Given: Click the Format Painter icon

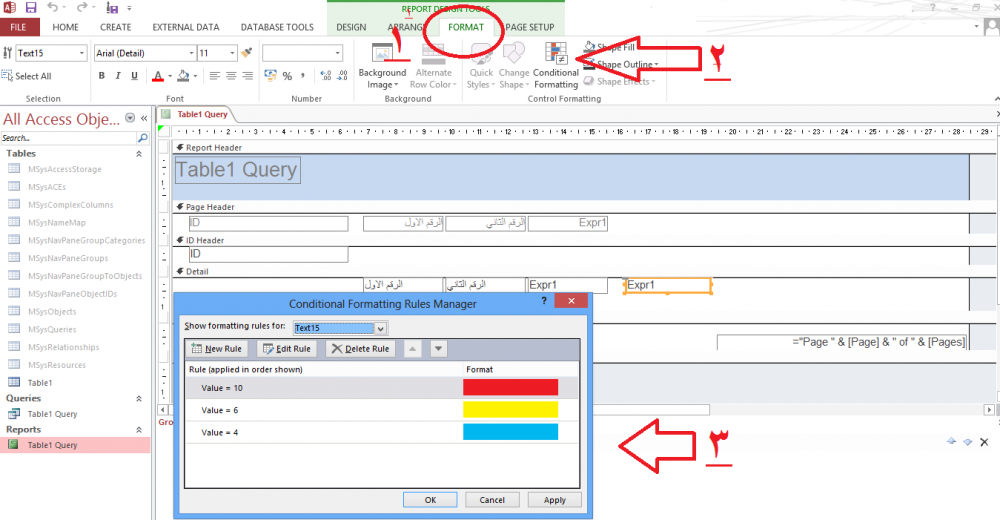Looking at the screenshot, I should coord(247,53).
